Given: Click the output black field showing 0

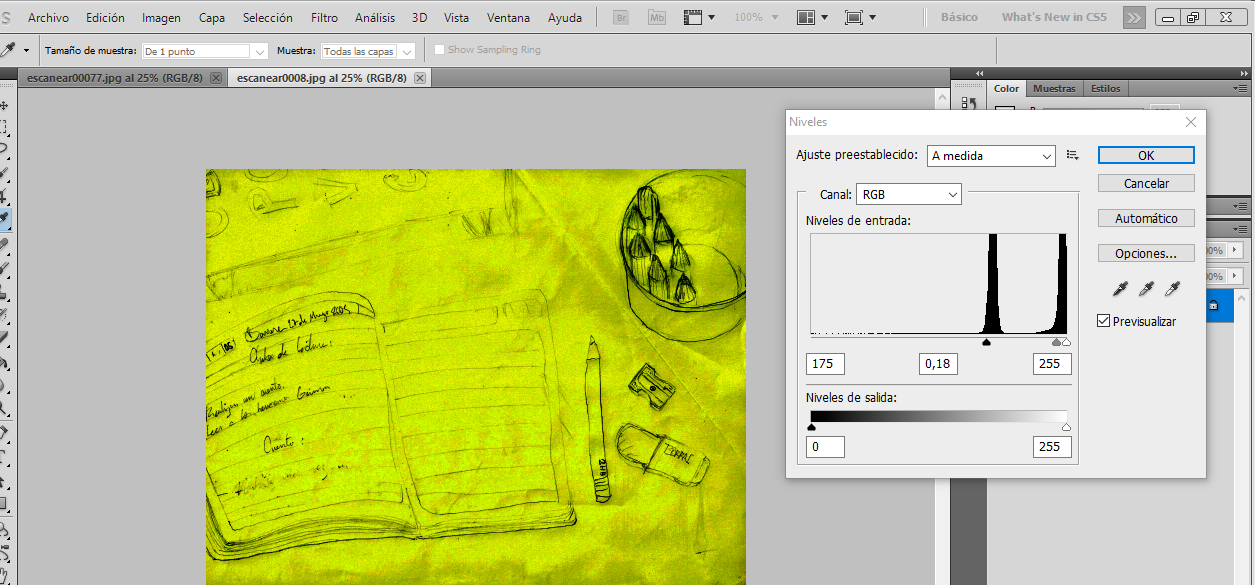Looking at the screenshot, I should tap(825, 447).
